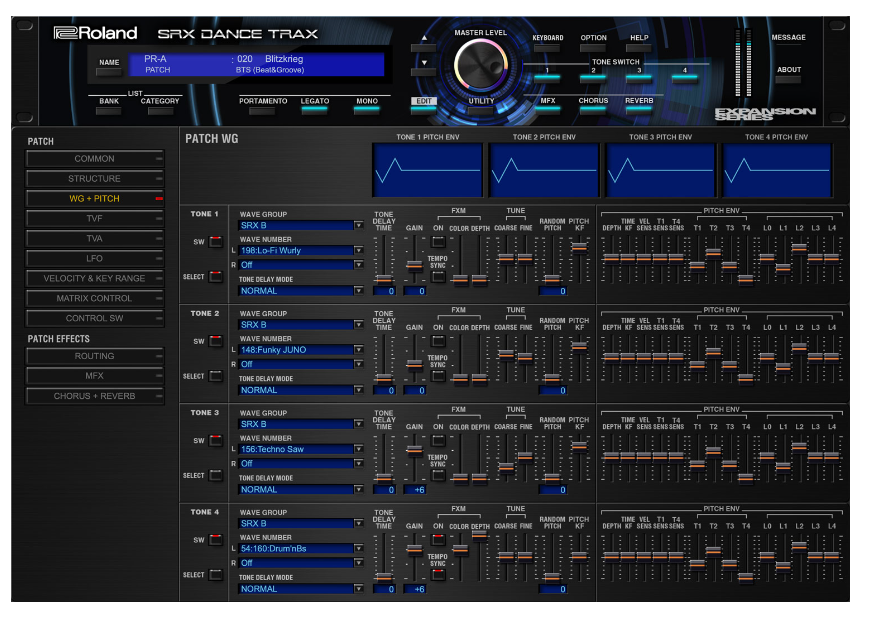Click the Tone 1 Random Pitch value field

point(553,291)
